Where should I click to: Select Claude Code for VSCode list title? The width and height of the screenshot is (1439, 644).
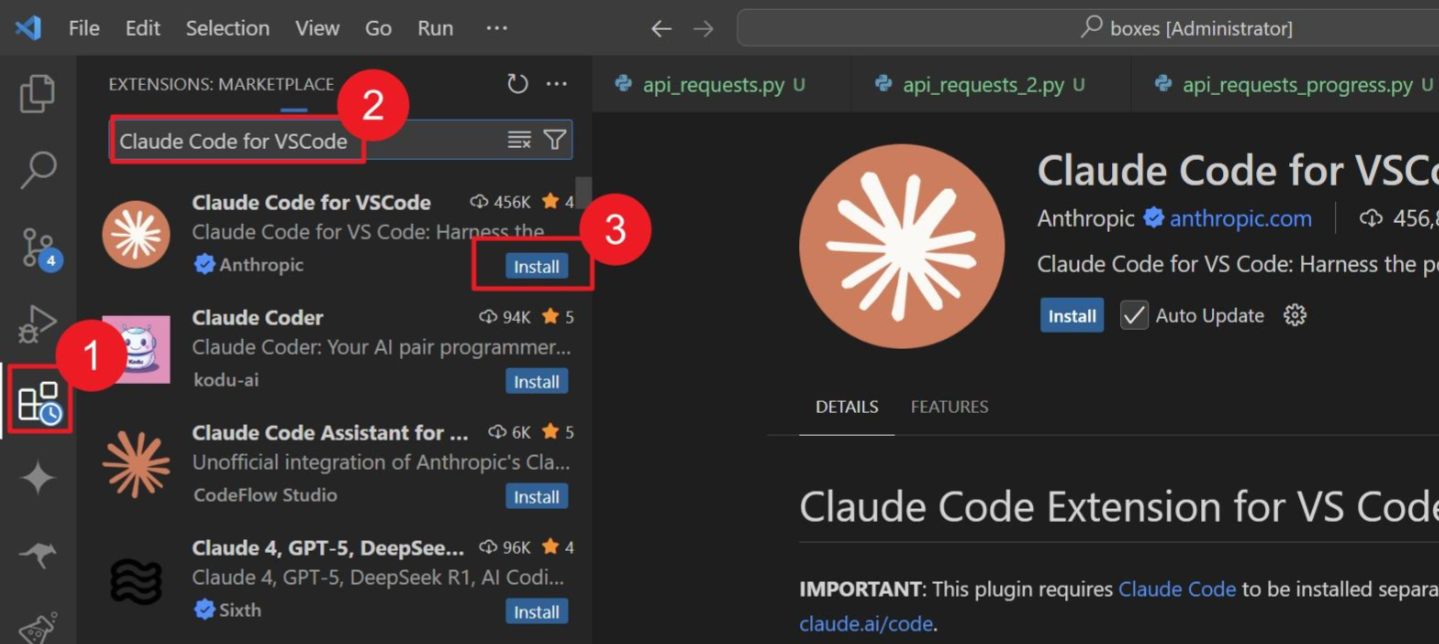(x=311, y=202)
